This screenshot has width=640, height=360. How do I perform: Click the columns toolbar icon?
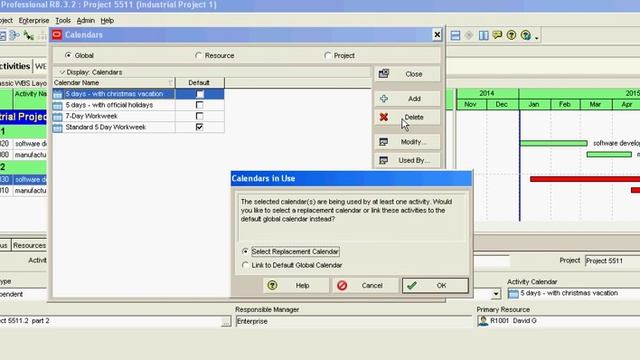[483, 36]
